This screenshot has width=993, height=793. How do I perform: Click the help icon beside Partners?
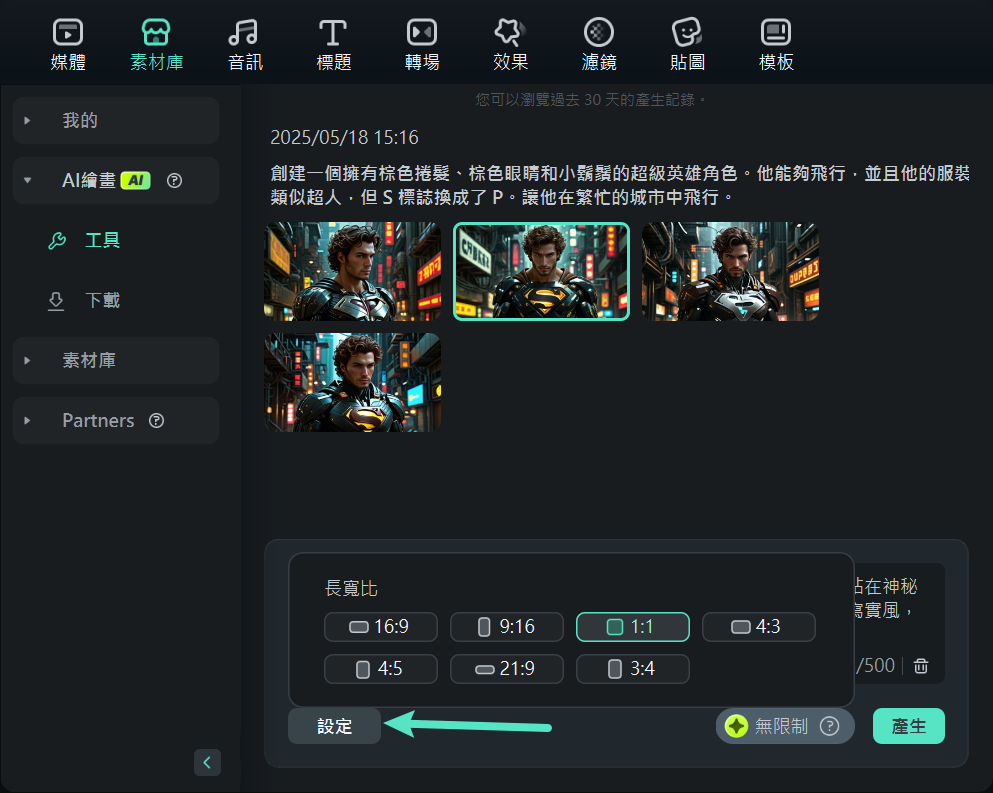point(156,421)
